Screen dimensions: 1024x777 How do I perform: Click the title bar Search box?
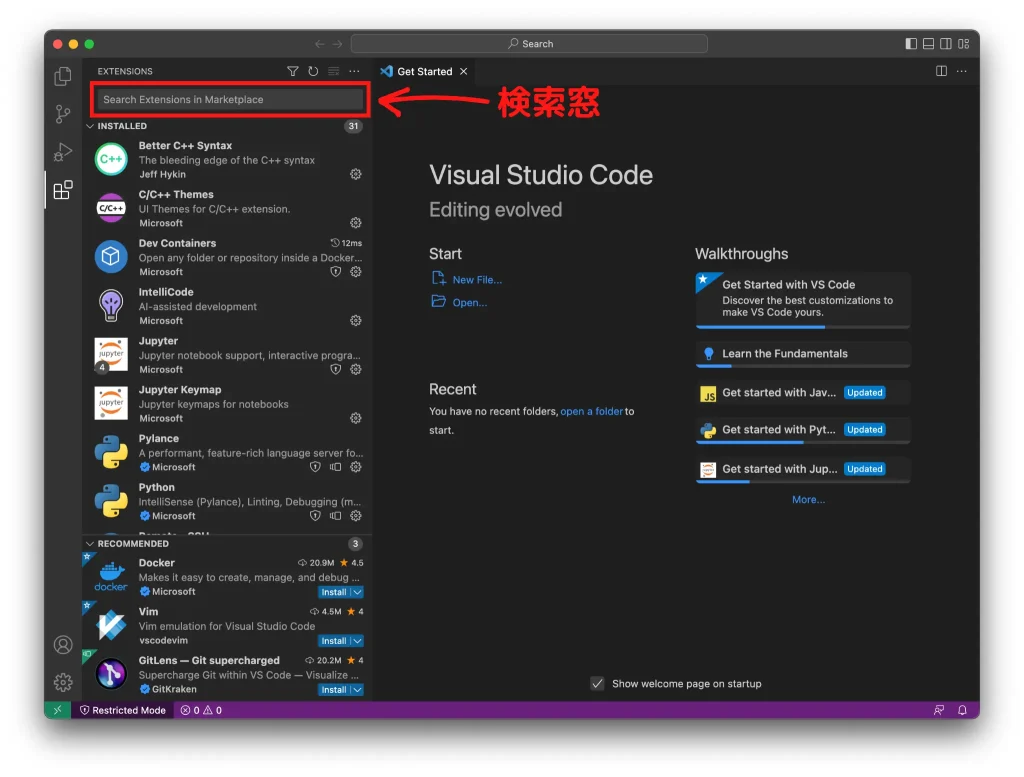pos(529,44)
